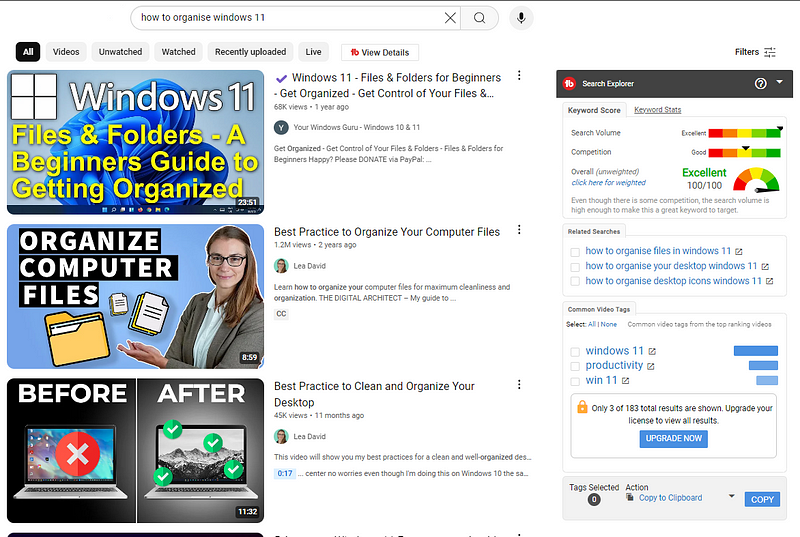This screenshot has width=800, height=537.
Task: Open external link icon next to 'productivity' tag
Action: pyautogui.click(x=651, y=366)
